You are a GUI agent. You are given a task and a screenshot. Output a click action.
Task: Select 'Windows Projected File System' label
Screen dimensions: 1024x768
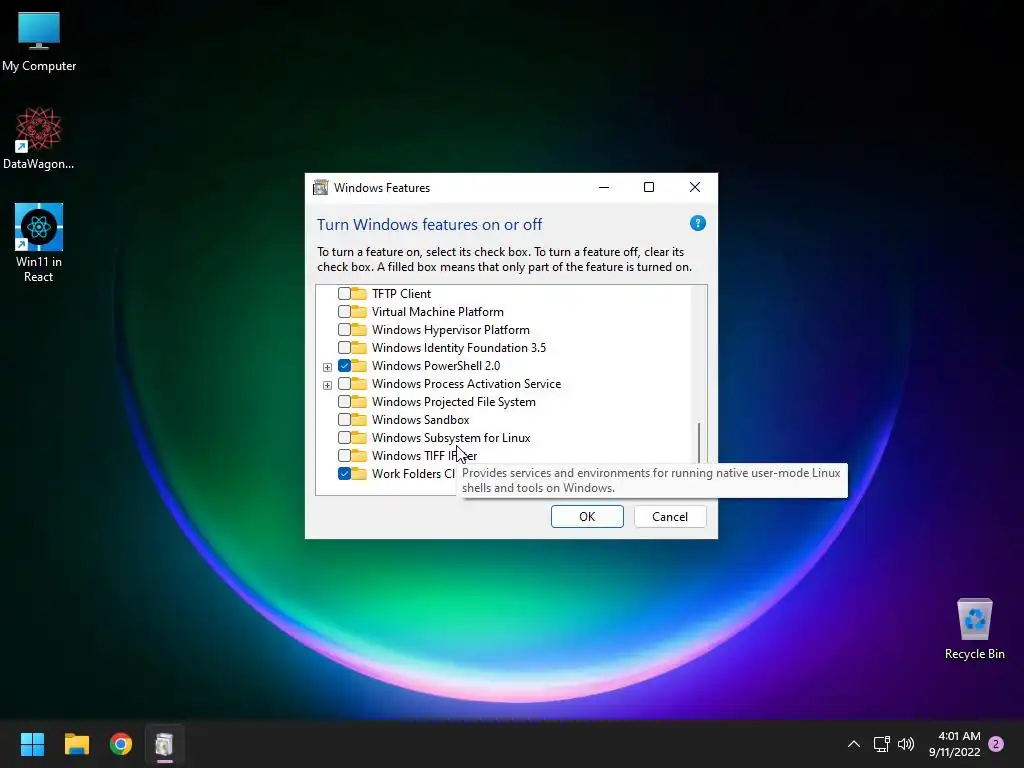point(454,402)
